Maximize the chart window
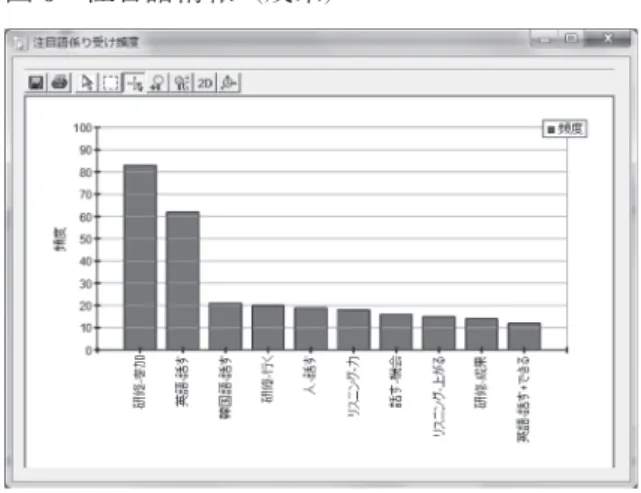This screenshot has height=493, width=641. (x=572, y=38)
